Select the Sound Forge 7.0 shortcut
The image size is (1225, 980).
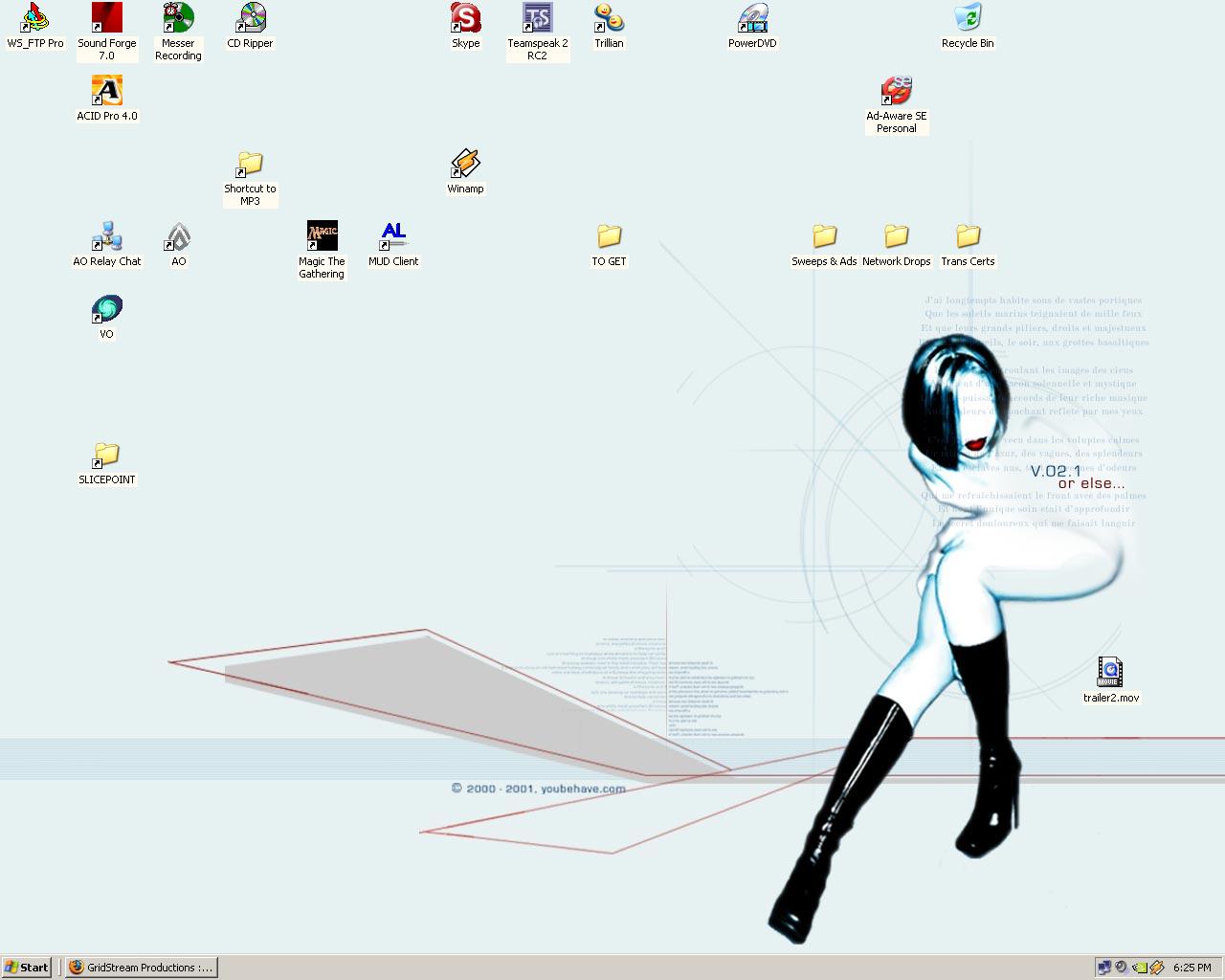(x=106, y=18)
